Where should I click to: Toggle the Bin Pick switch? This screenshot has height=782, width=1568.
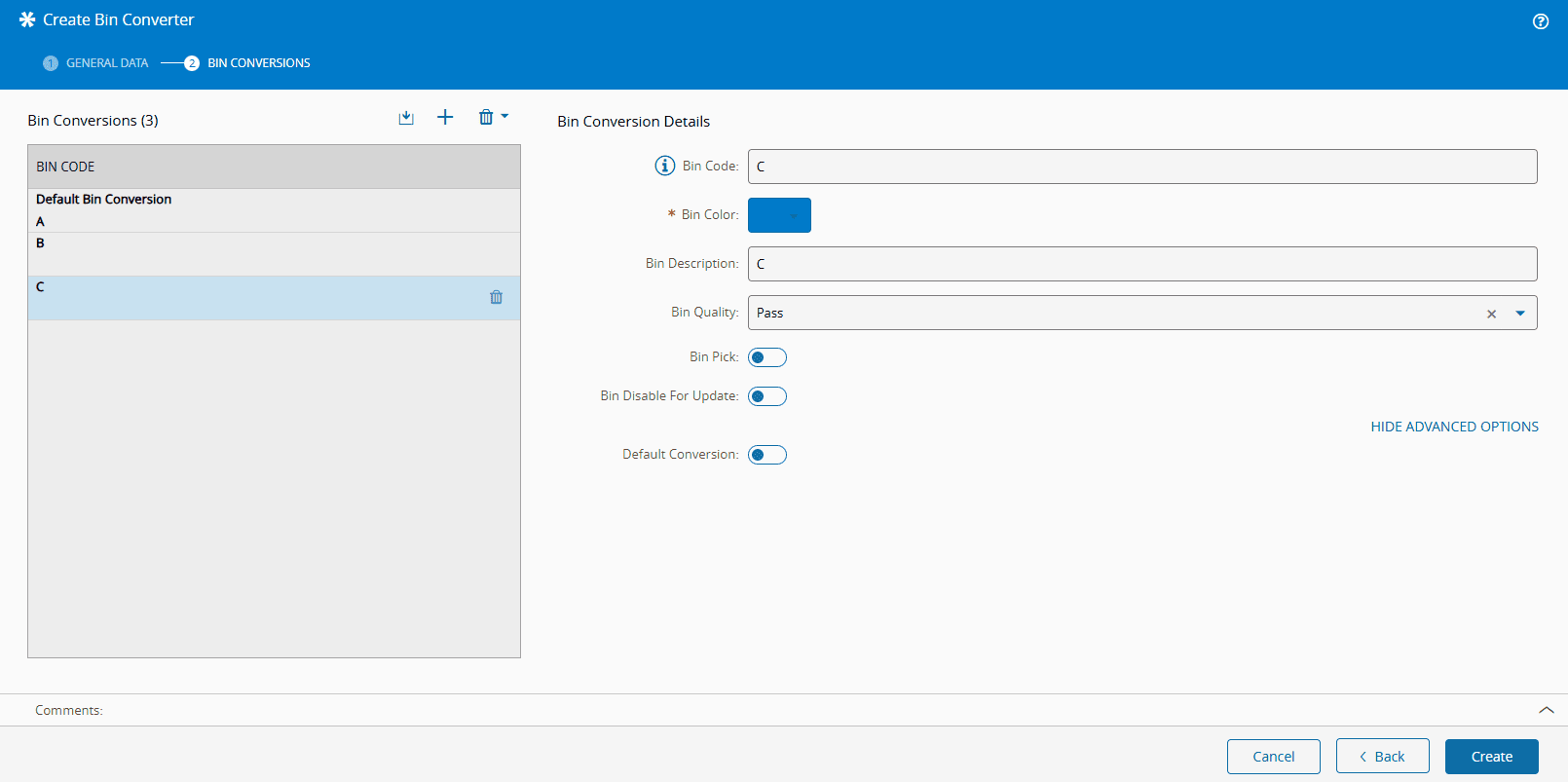(766, 357)
